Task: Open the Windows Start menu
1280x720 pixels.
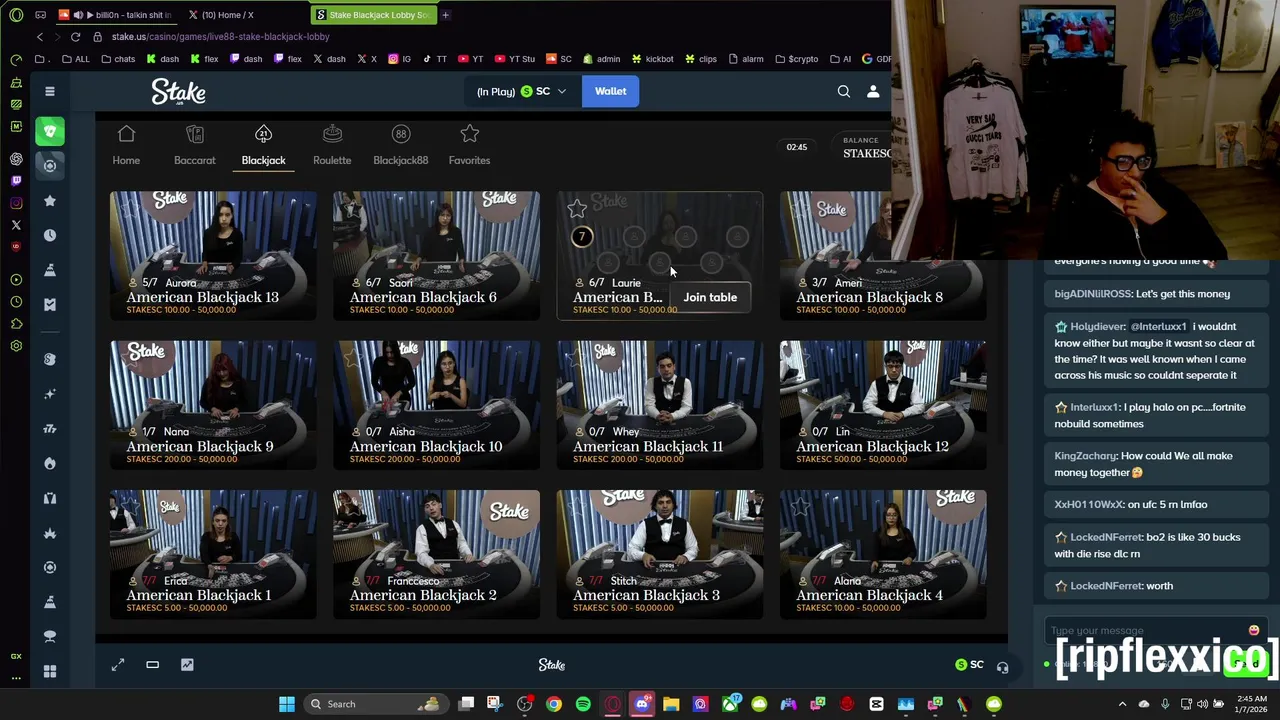Action: [x=287, y=704]
